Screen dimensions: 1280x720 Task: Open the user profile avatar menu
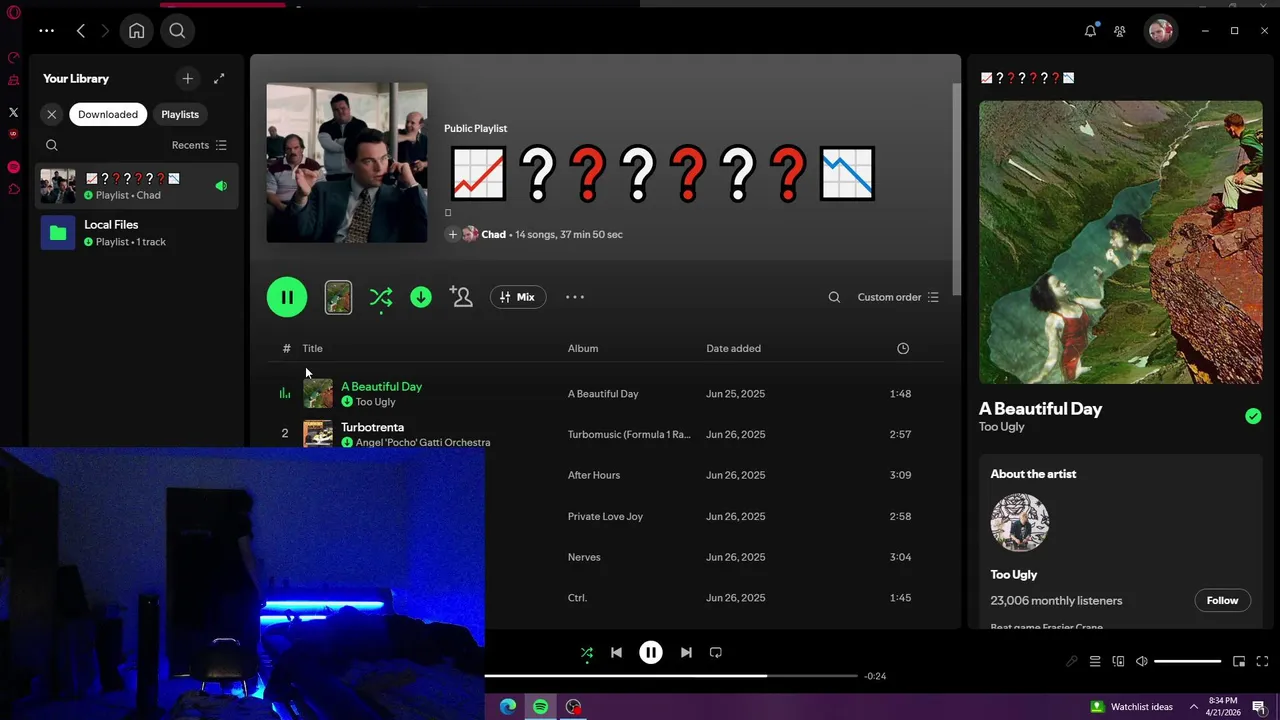1160,31
